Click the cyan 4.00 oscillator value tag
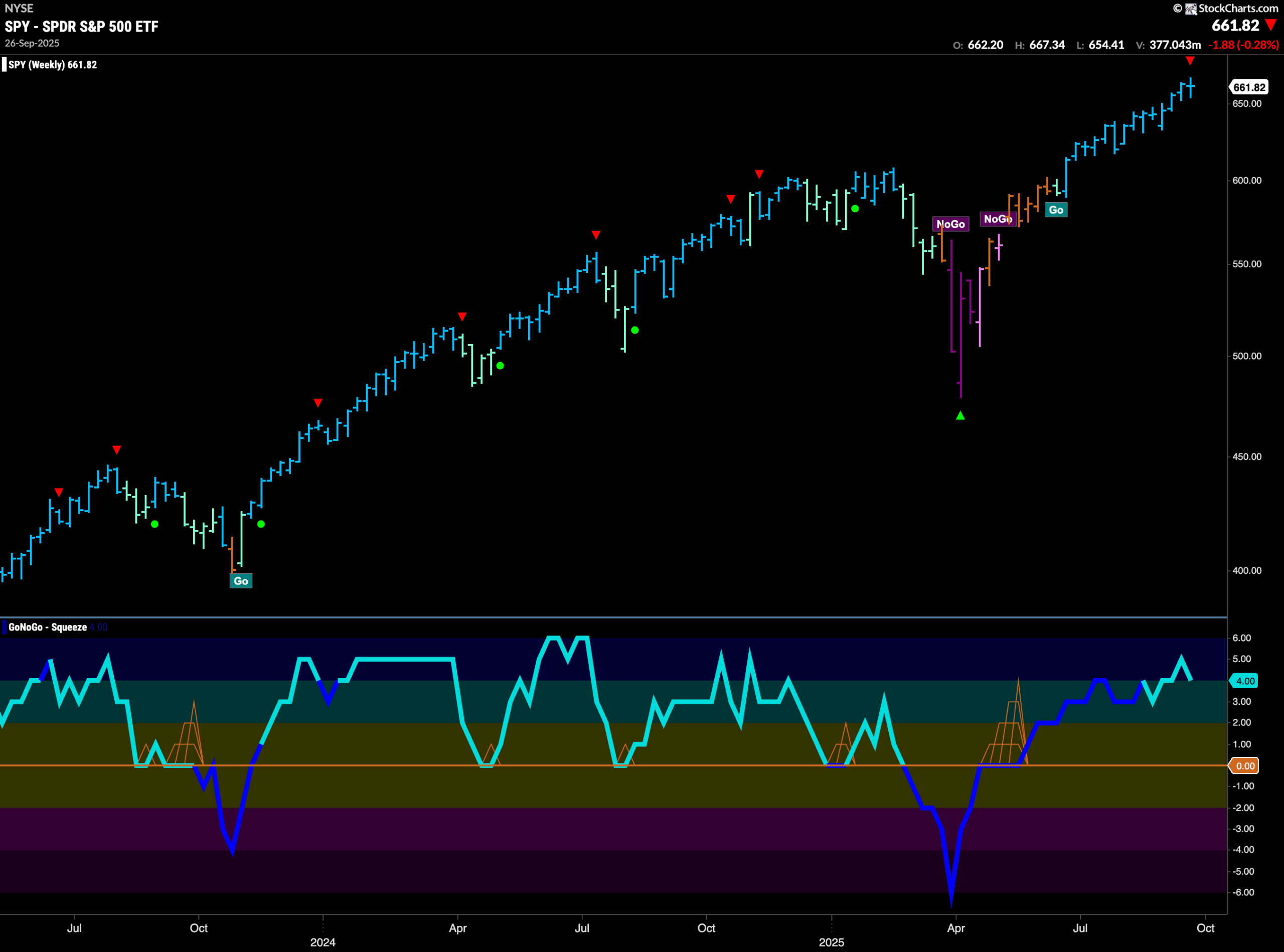The image size is (1284, 952). [x=1244, y=681]
